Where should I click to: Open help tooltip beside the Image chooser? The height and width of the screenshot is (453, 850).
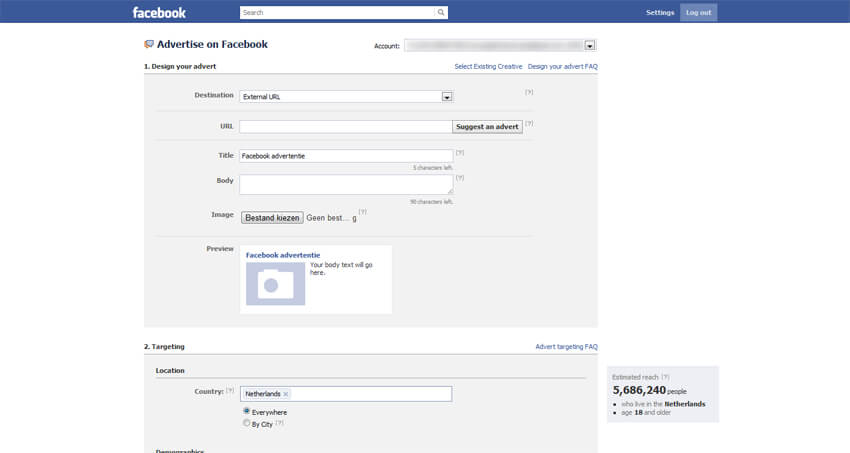coord(363,212)
